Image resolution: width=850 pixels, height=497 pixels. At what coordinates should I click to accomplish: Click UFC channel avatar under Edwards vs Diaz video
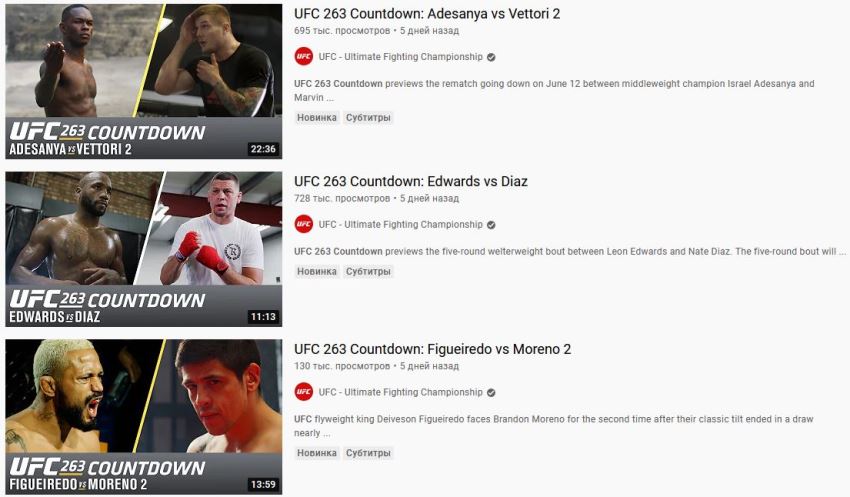click(304, 224)
